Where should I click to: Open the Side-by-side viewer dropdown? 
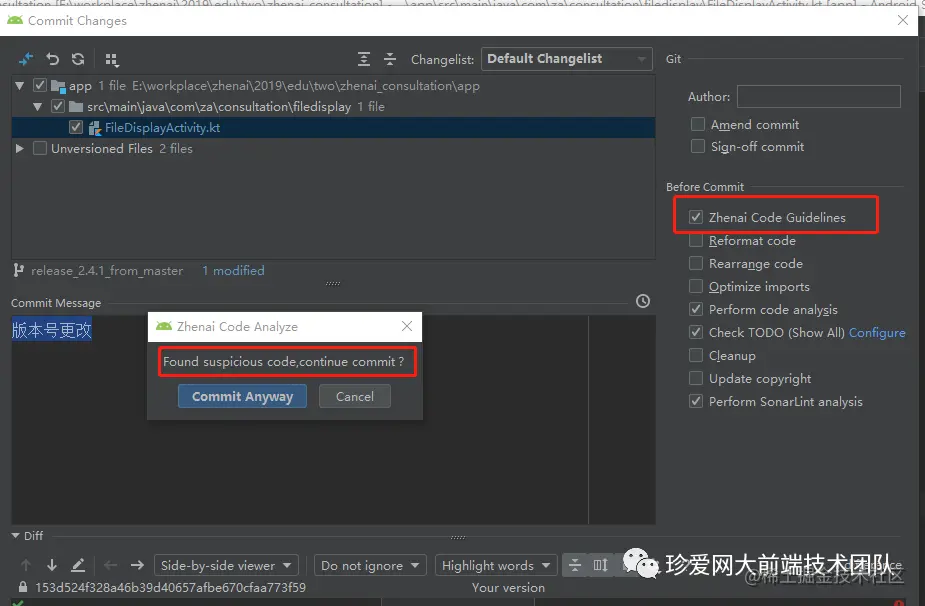tap(227, 565)
